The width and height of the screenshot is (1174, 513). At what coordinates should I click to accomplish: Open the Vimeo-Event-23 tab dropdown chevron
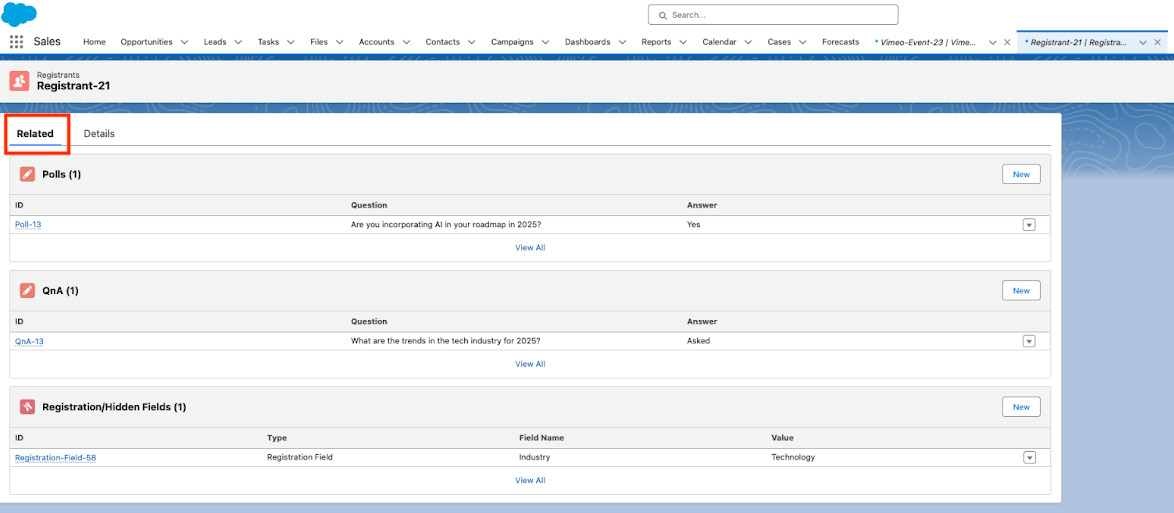(x=993, y=43)
